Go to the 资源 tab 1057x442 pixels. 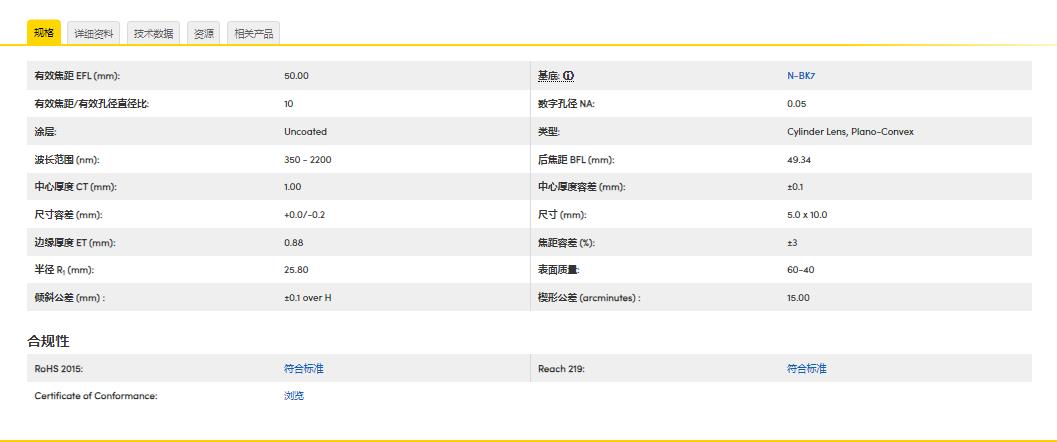coord(203,33)
